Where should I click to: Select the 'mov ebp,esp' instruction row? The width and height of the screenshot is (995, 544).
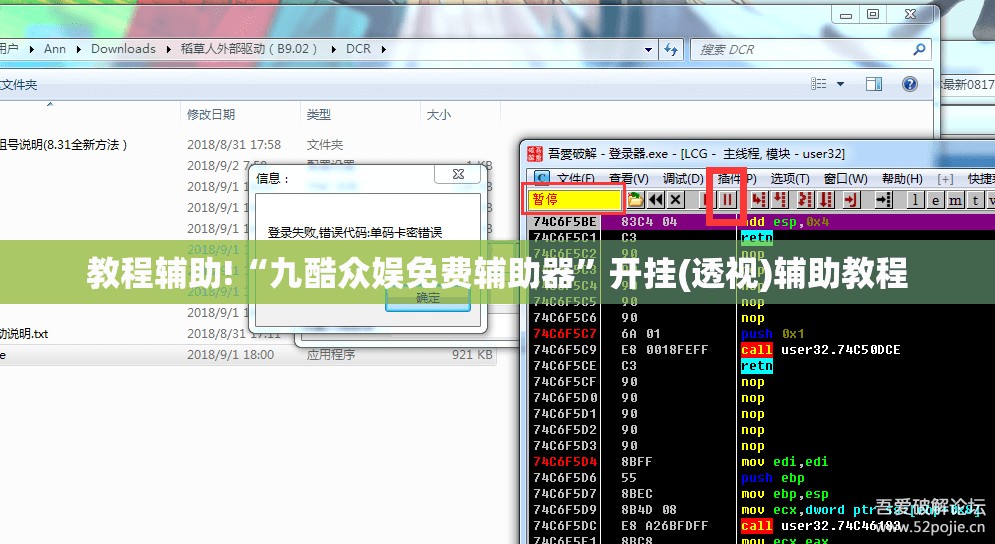point(784,493)
